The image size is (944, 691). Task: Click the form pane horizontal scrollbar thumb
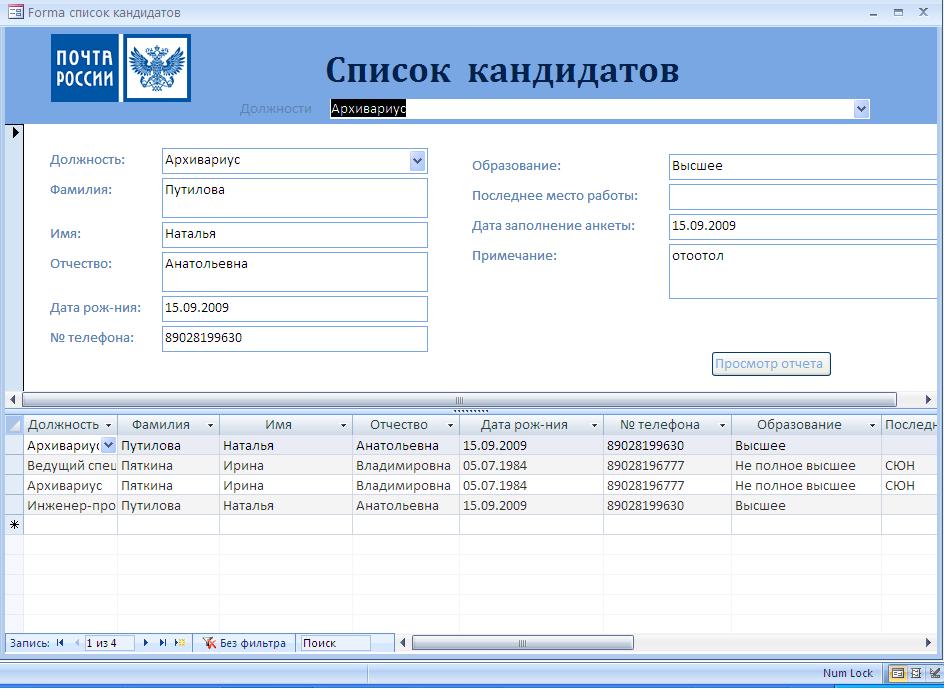(x=459, y=400)
